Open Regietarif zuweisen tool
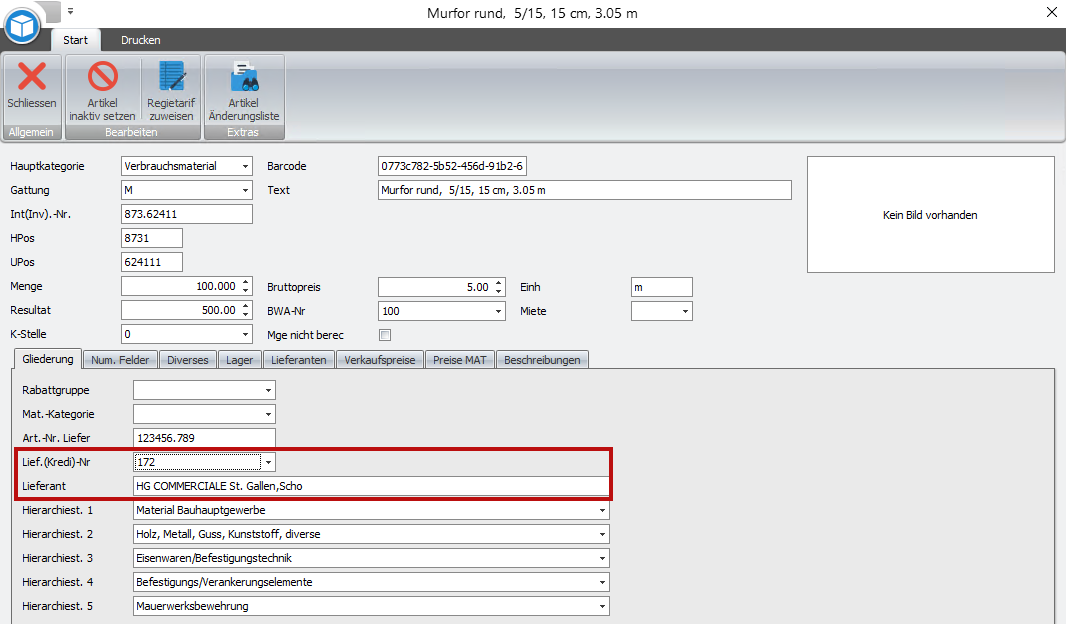Screen dimensions: 1066x624 [x=171, y=78]
